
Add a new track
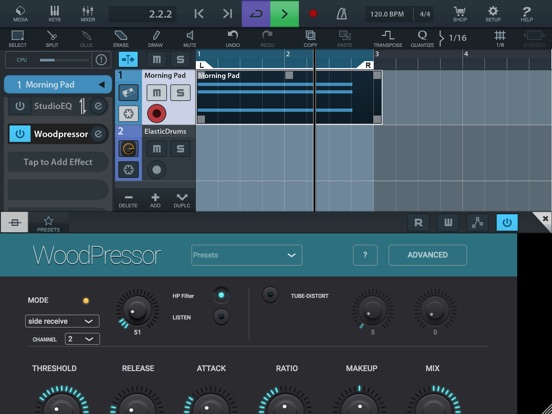(x=155, y=201)
